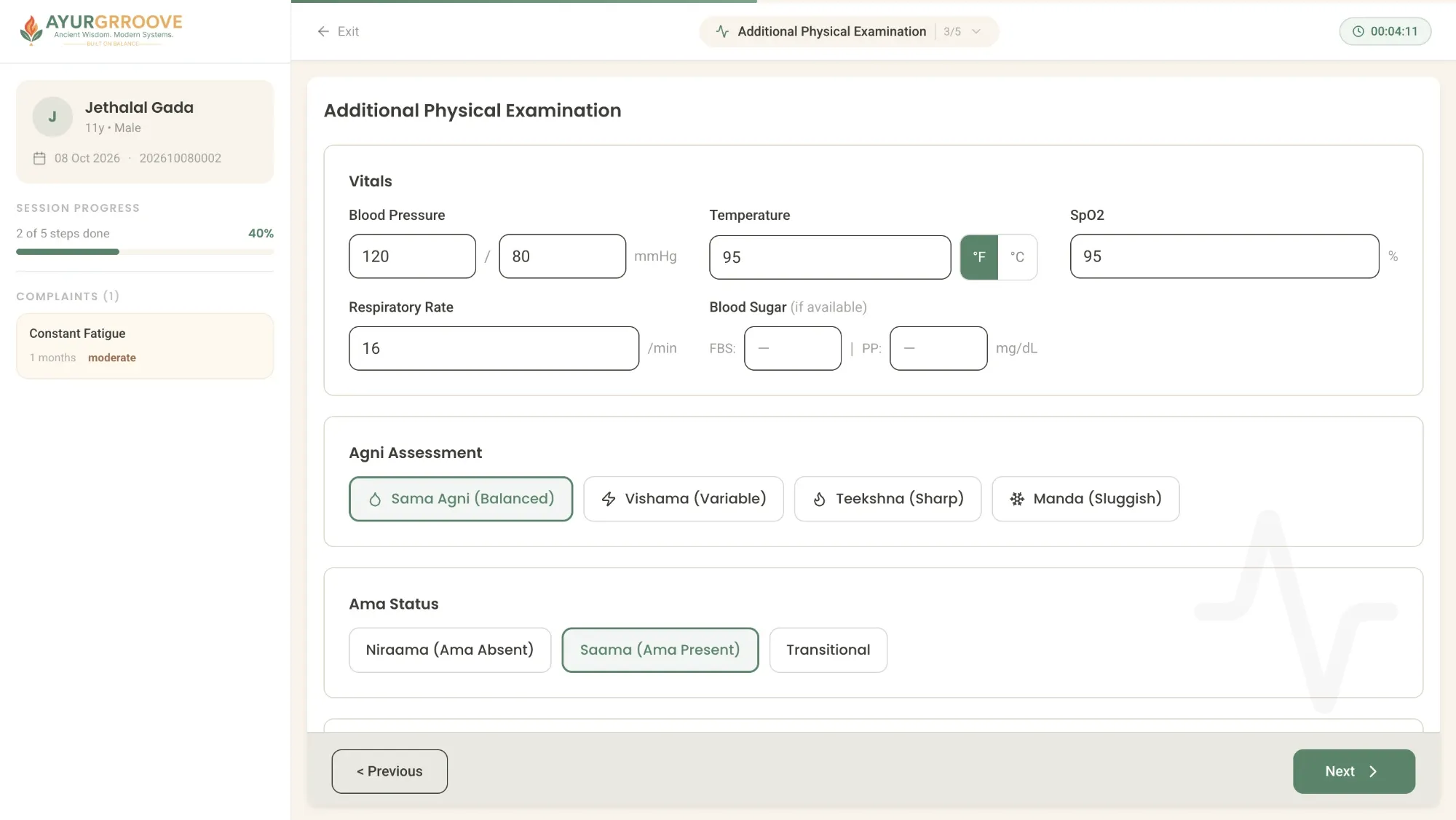
Task: Click the 'Vitals' section heading
Action: click(371, 181)
